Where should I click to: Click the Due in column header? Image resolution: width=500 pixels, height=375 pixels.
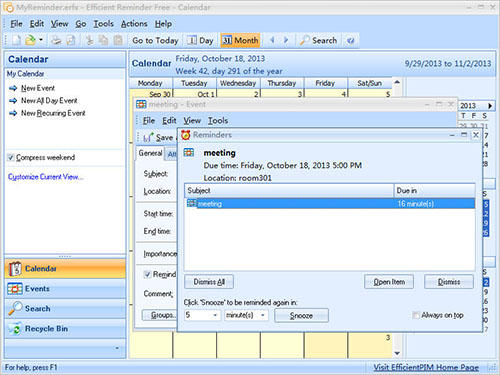pos(434,191)
